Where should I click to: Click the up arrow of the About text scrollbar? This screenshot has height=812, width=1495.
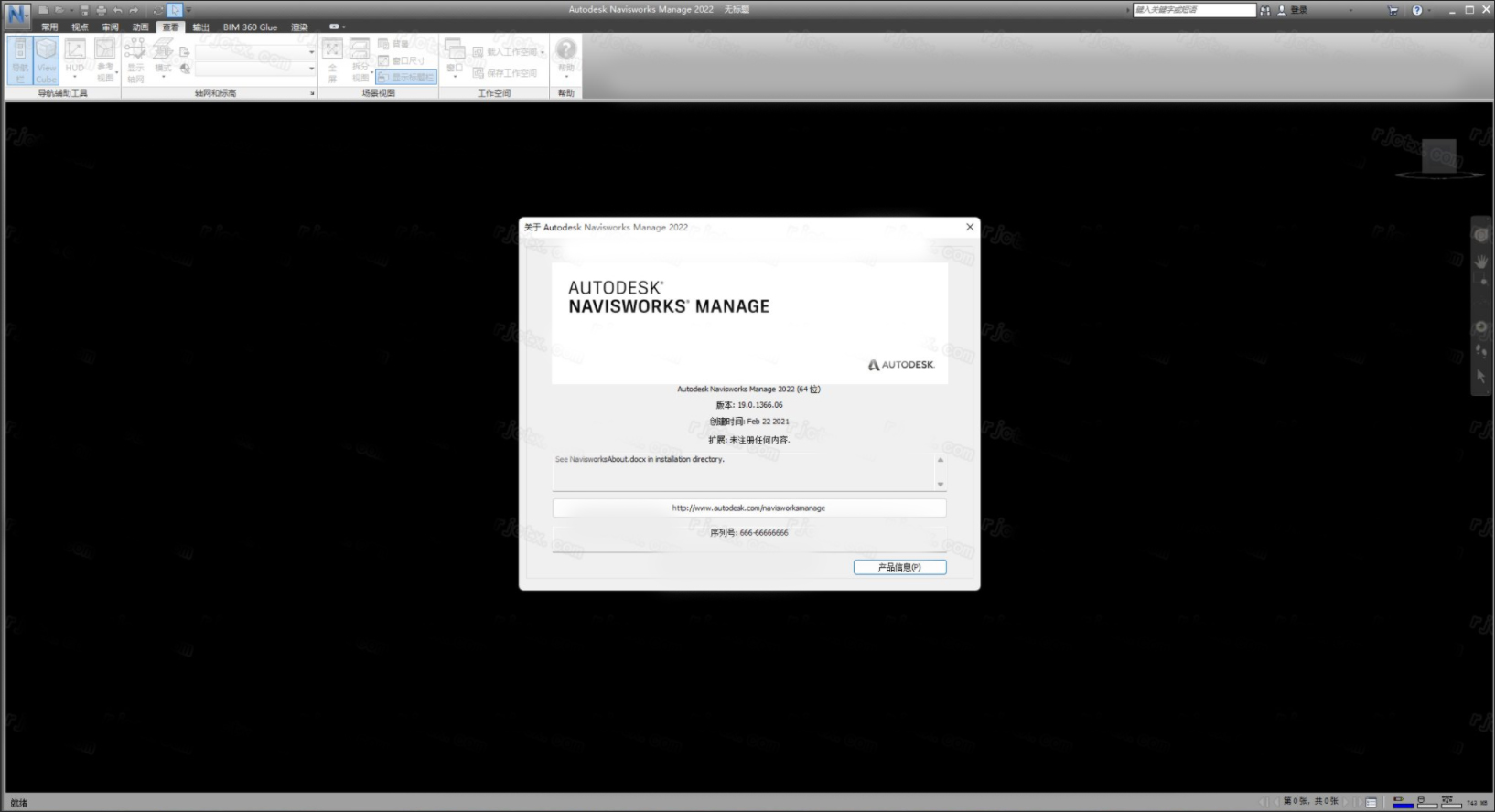pyautogui.click(x=940, y=460)
